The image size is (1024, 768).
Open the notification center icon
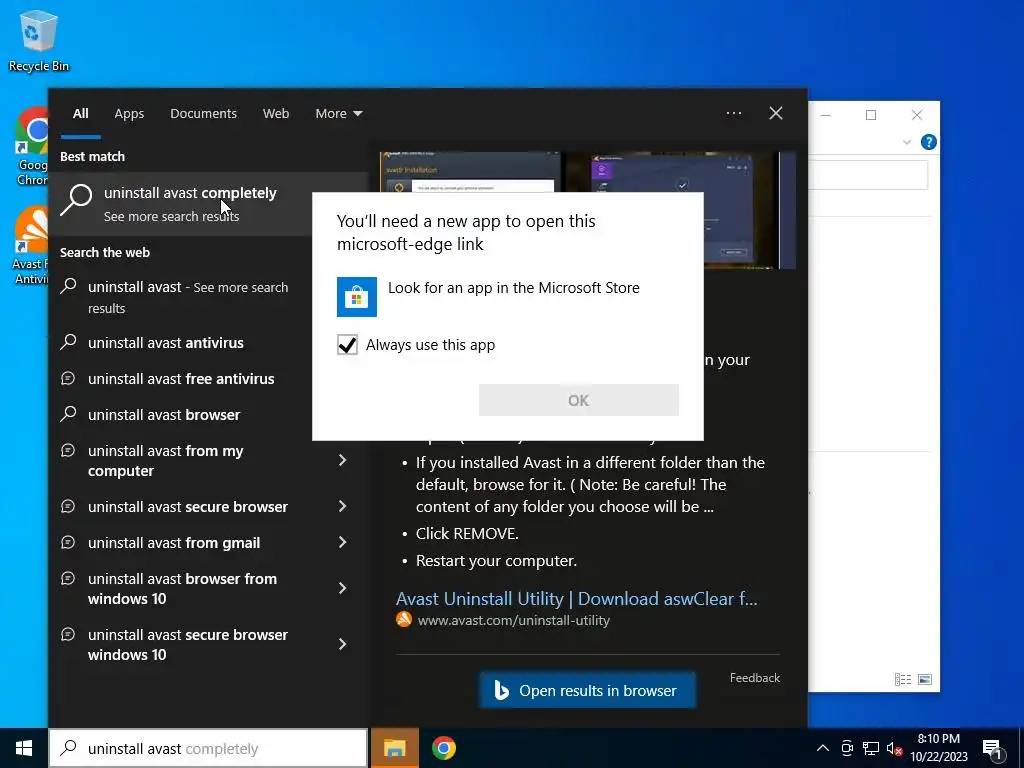coord(992,749)
